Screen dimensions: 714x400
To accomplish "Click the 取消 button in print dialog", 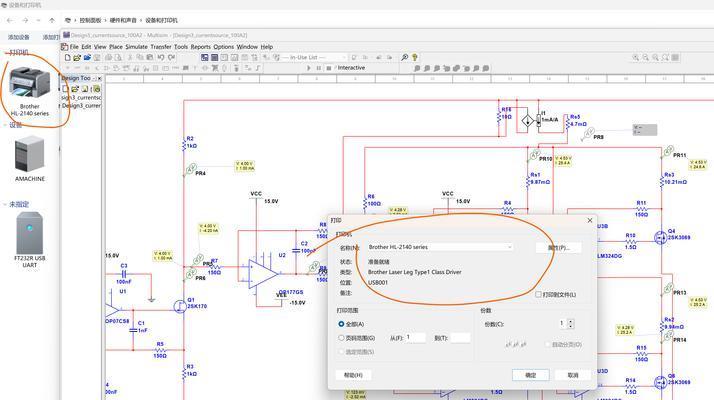I will tap(573, 375).
